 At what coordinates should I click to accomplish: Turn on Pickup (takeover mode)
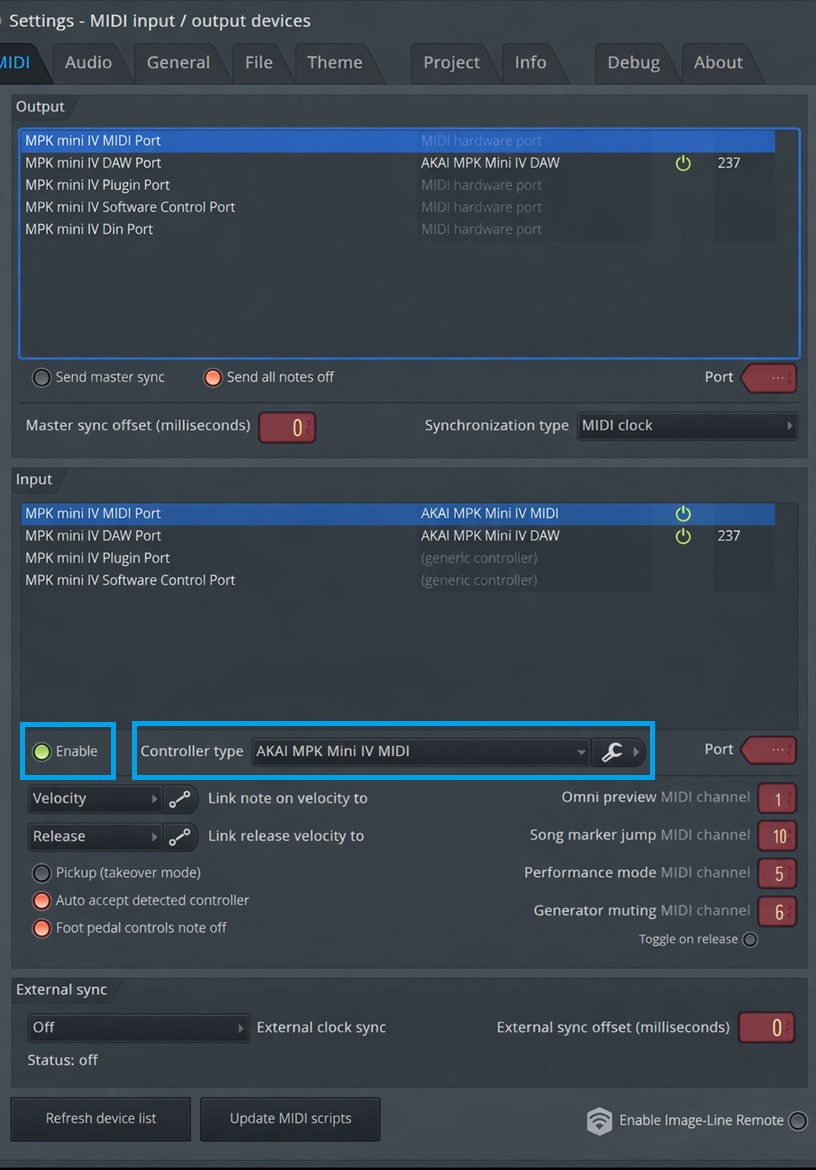41,873
